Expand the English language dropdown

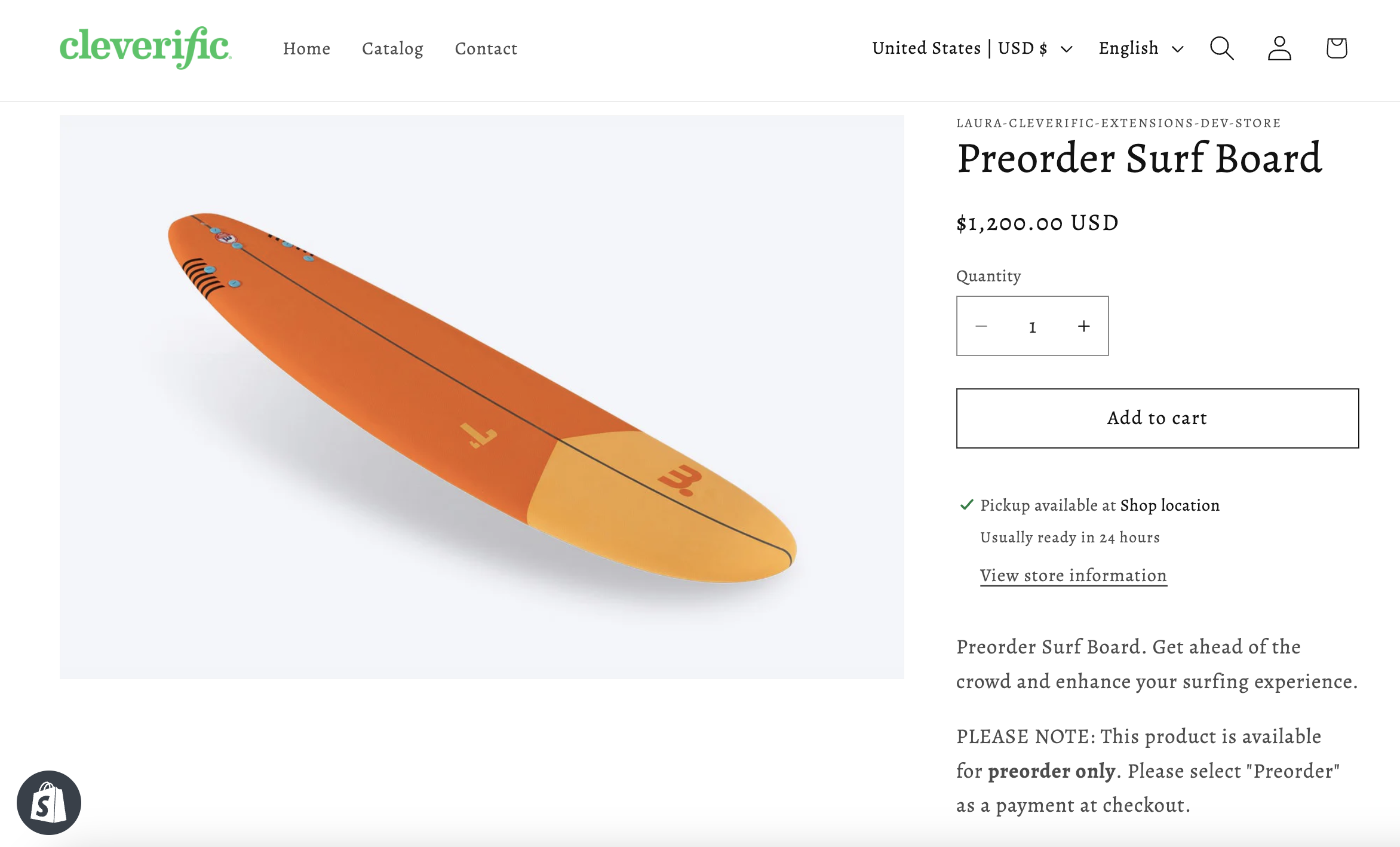pos(1141,48)
